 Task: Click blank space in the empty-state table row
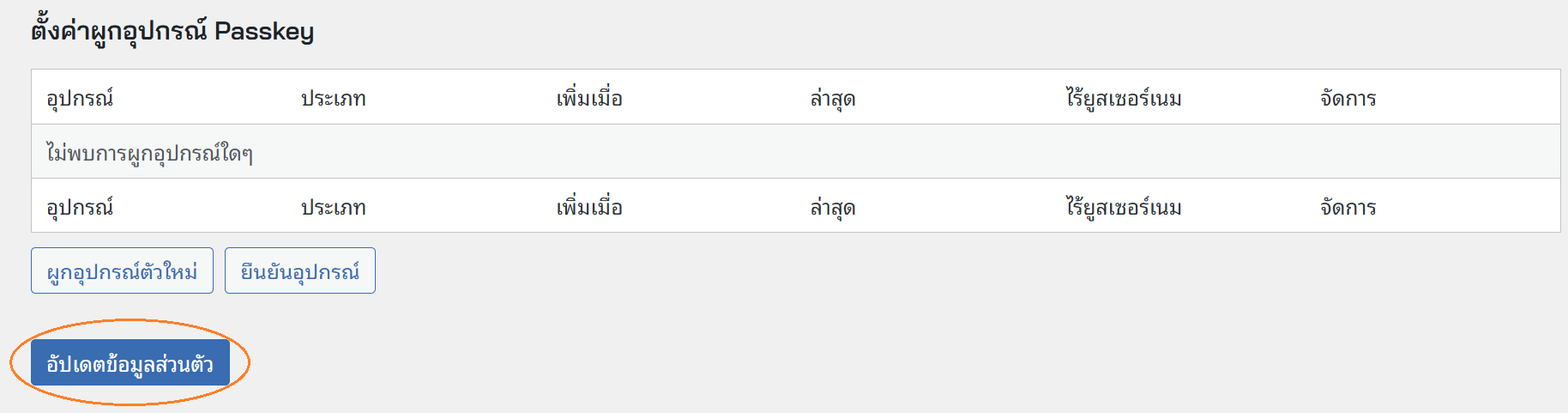coord(858,152)
